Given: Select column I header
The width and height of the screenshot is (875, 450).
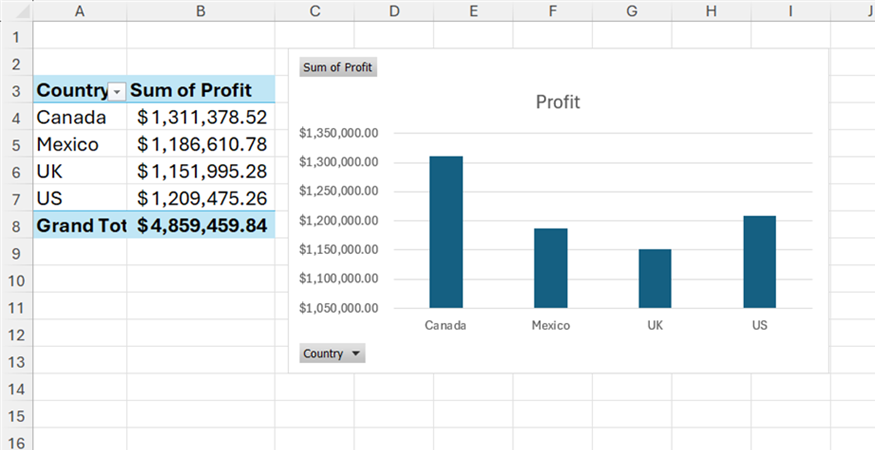Looking at the screenshot, I should [790, 11].
